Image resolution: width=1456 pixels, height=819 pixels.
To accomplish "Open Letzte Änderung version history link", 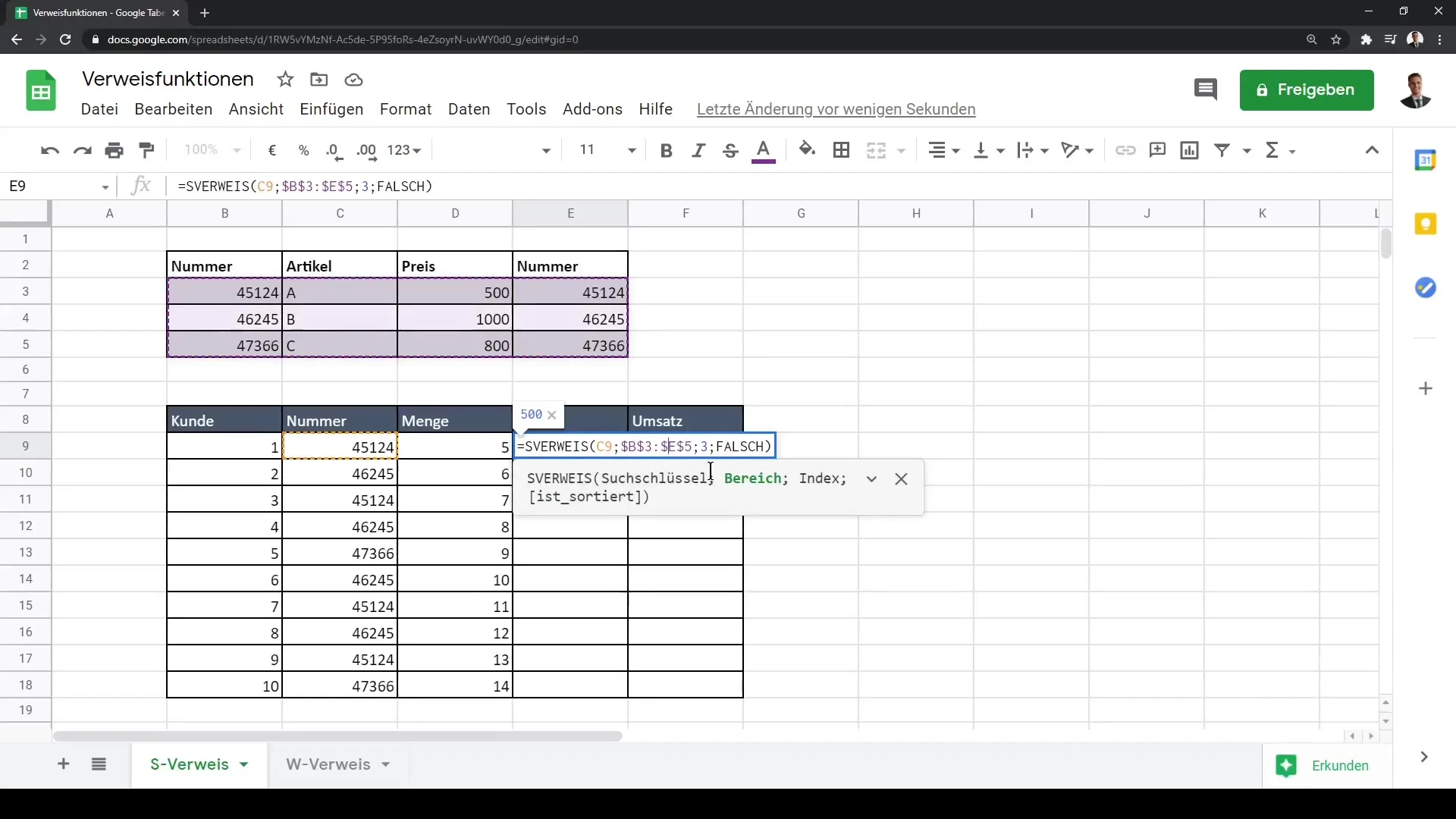I will tap(836, 109).
